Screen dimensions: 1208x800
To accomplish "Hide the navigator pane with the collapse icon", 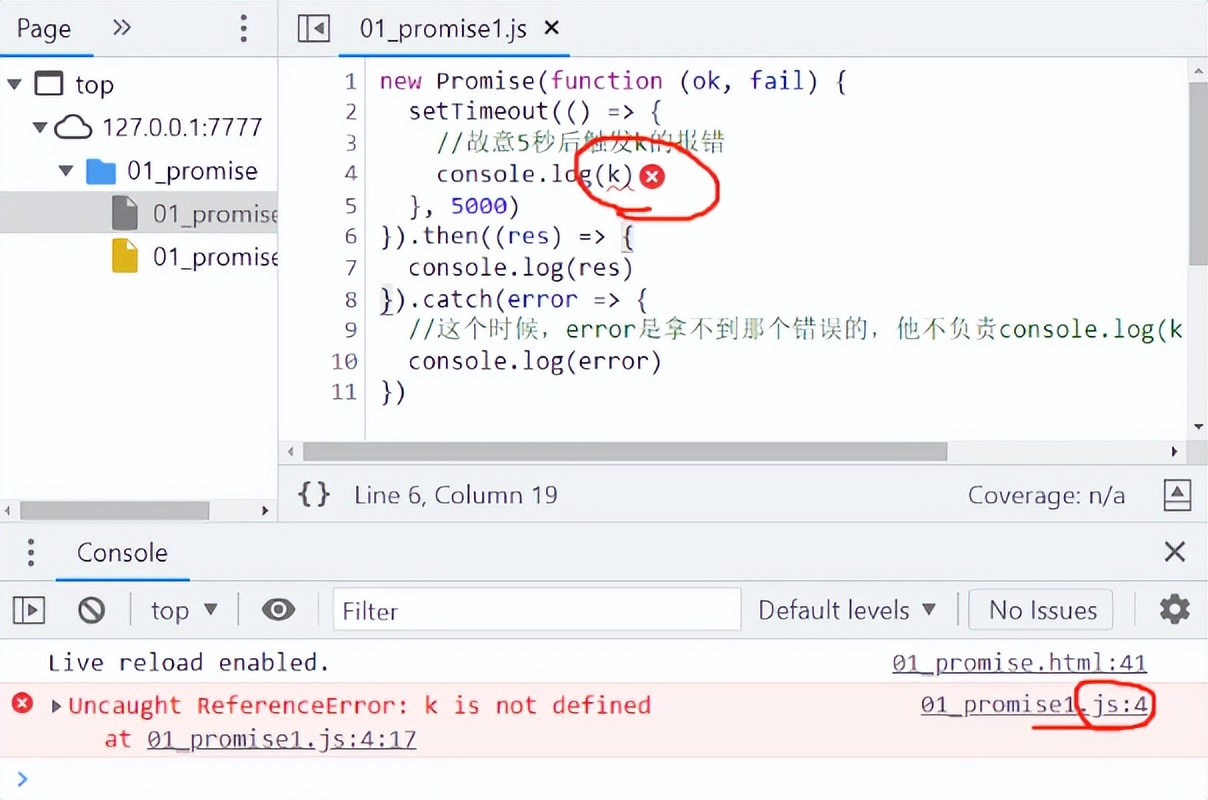I will (x=313, y=29).
